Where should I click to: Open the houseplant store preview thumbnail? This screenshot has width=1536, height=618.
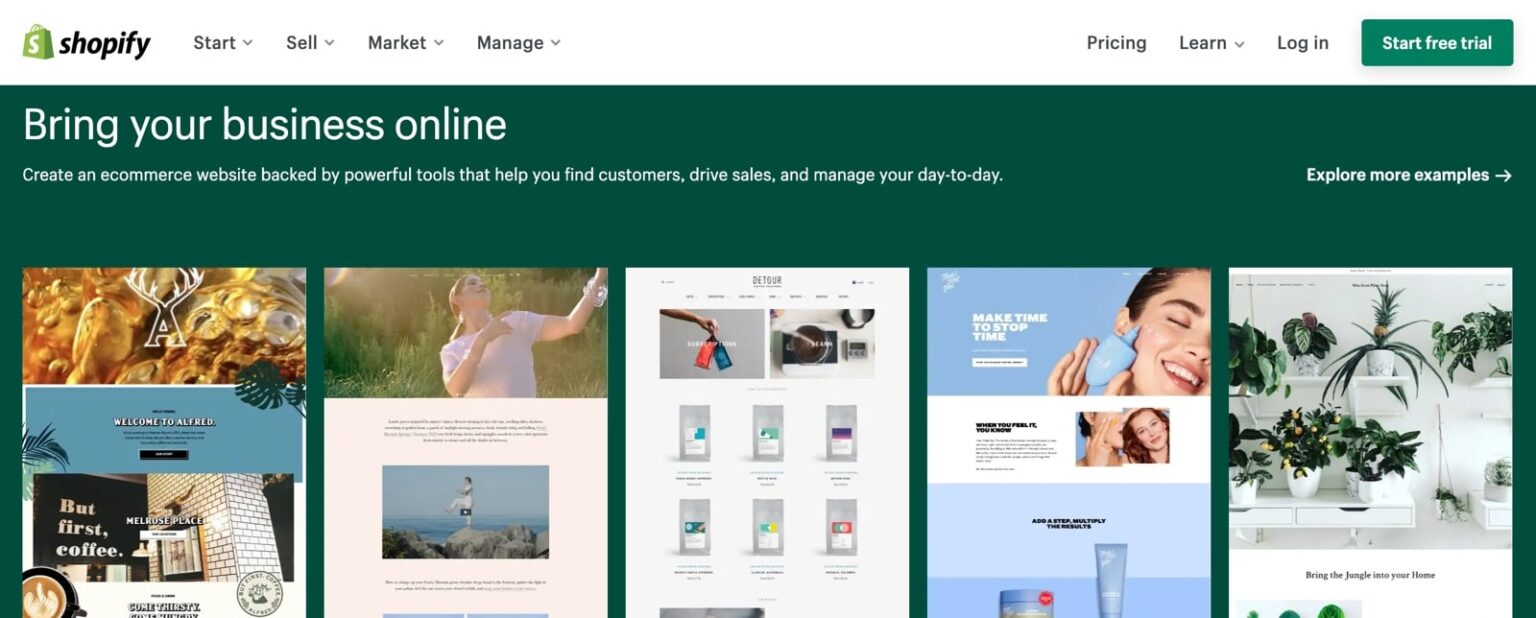(1370, 442)
